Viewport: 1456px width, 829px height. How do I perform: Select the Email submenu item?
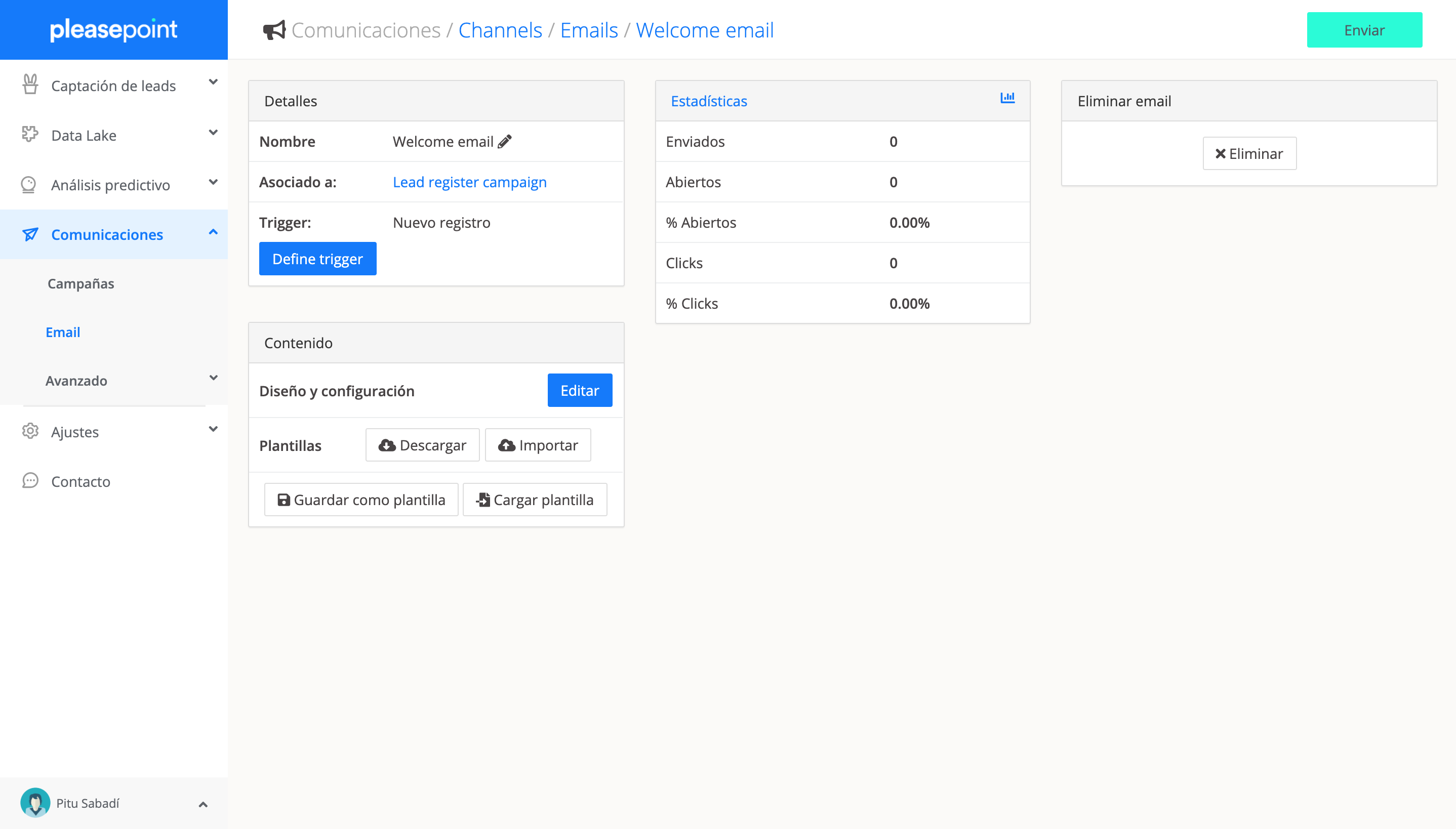pos(63,332)
